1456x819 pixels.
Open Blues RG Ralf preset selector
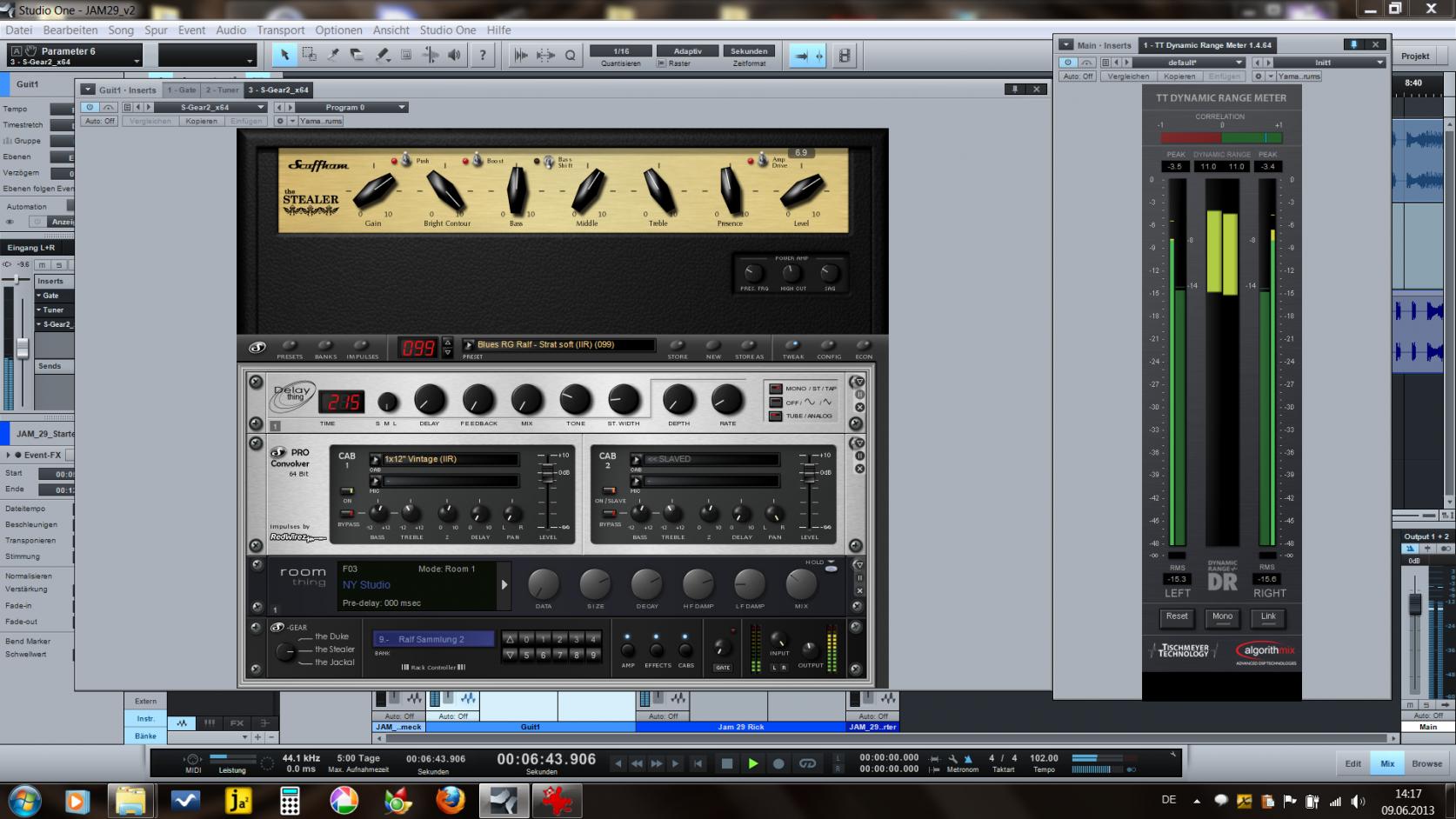[468, 345]
